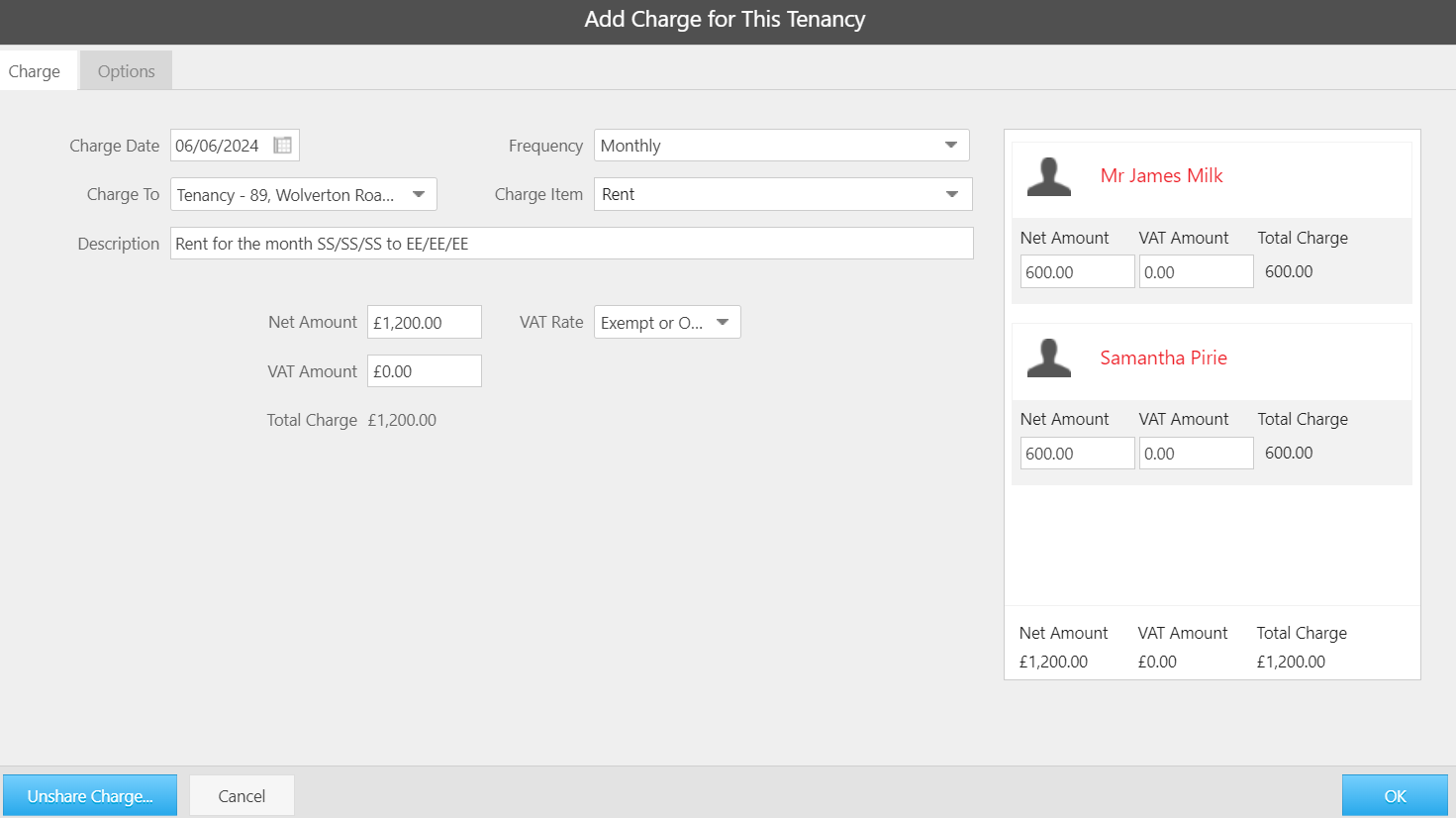This screenshot has width=1456, height=818.
Task: Click Samantha Pirie avatar icon
Action: (x=1049, y=358)
